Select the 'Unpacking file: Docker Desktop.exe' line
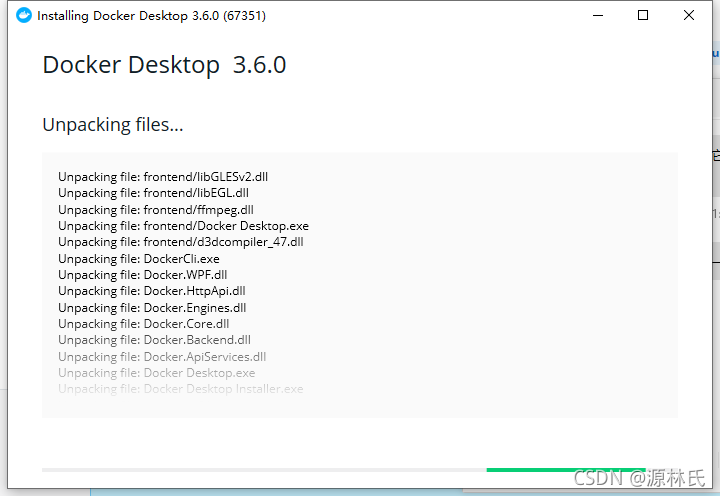This screenshot has width=720, height=496. [157, 372]
